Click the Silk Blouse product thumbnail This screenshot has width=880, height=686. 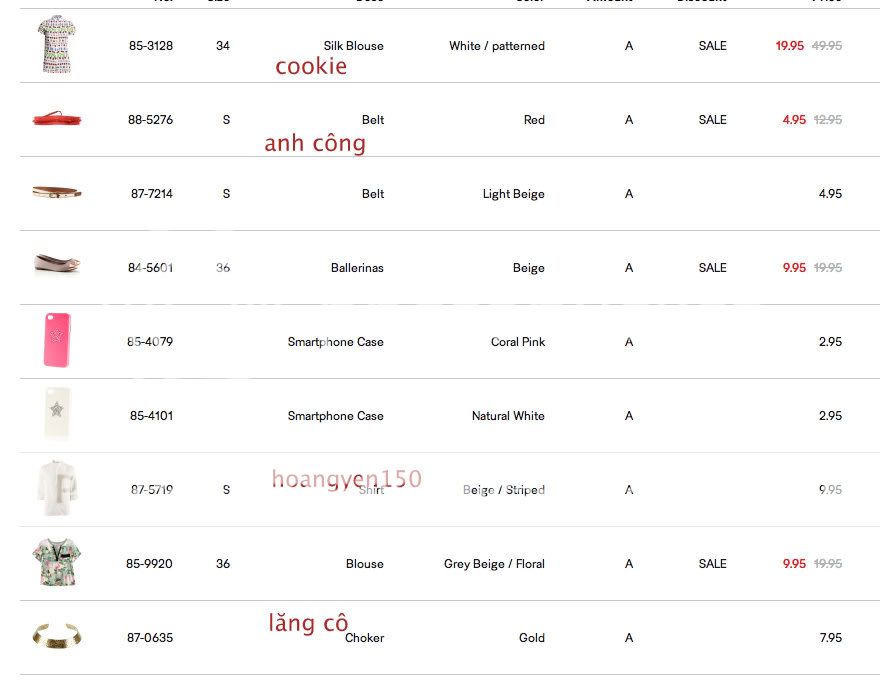pyautogui.click(x=56, y=44)
